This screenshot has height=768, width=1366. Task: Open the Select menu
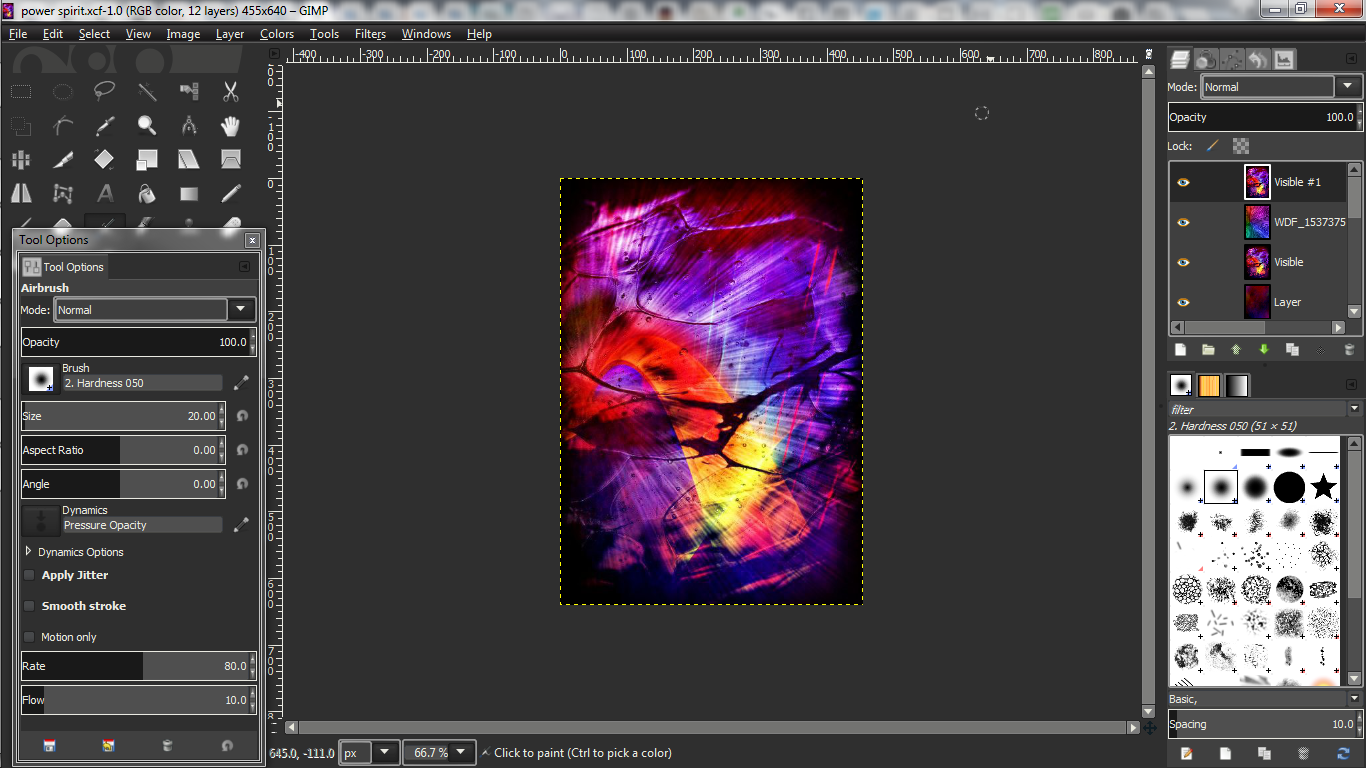[94, 34]
